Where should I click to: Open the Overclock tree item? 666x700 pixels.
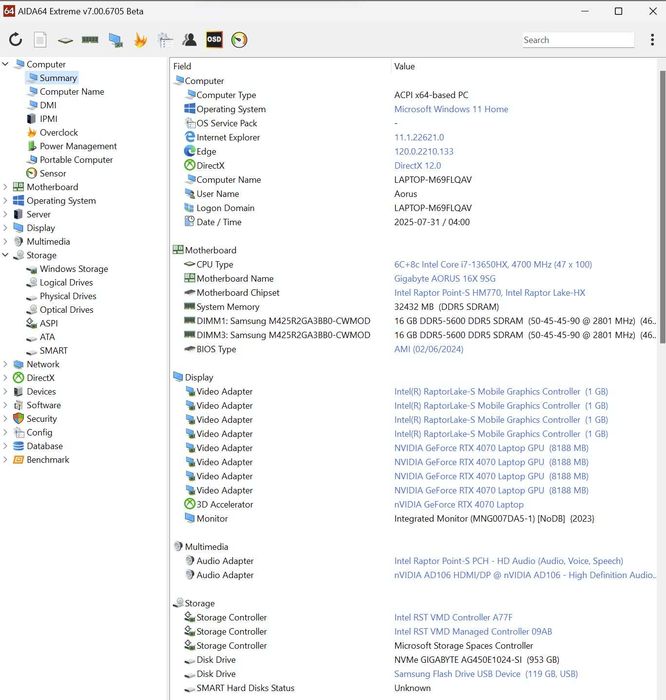58,133
